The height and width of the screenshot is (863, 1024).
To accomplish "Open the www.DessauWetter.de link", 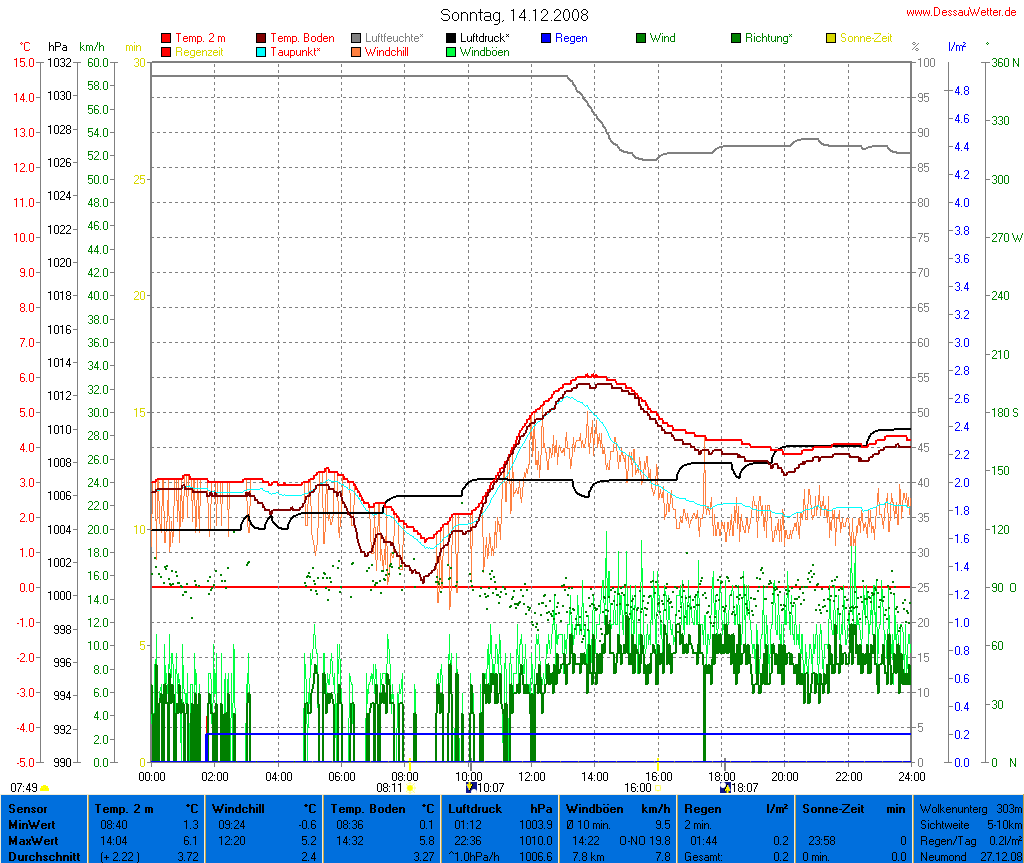I will pyautogui.click(x=963, y=11).
